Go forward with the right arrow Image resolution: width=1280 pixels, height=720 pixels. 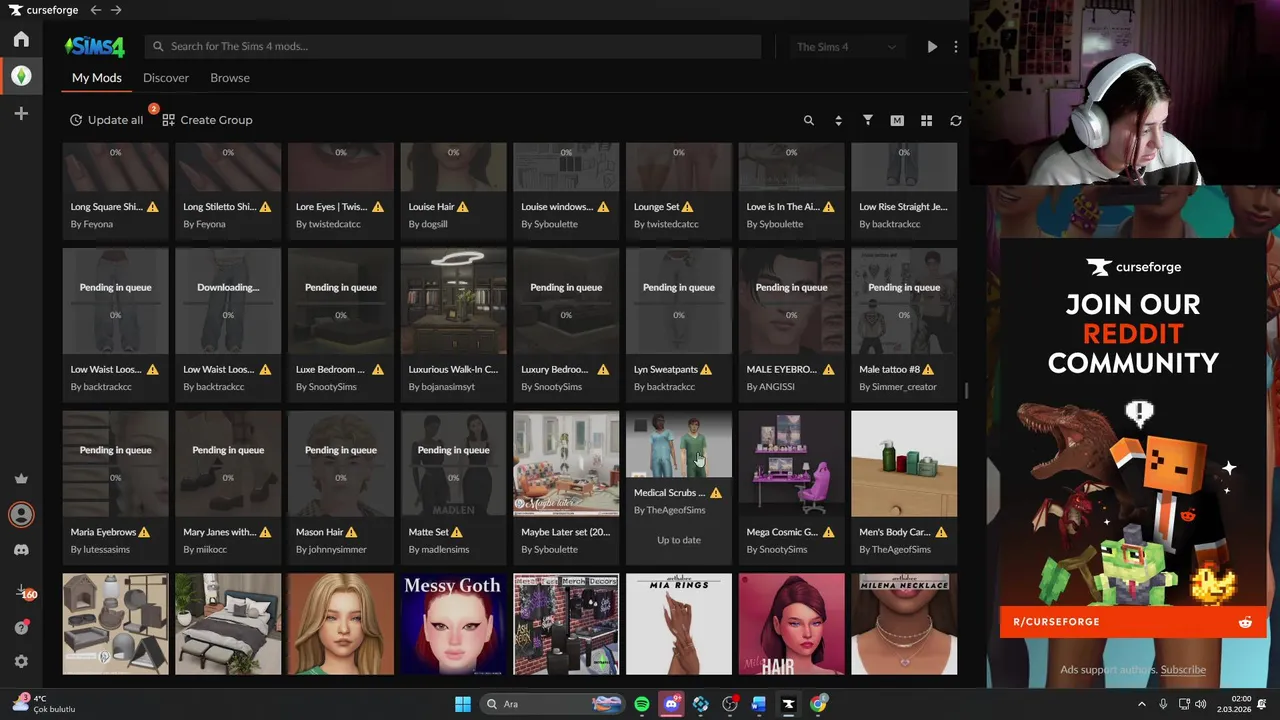[116, 10]
